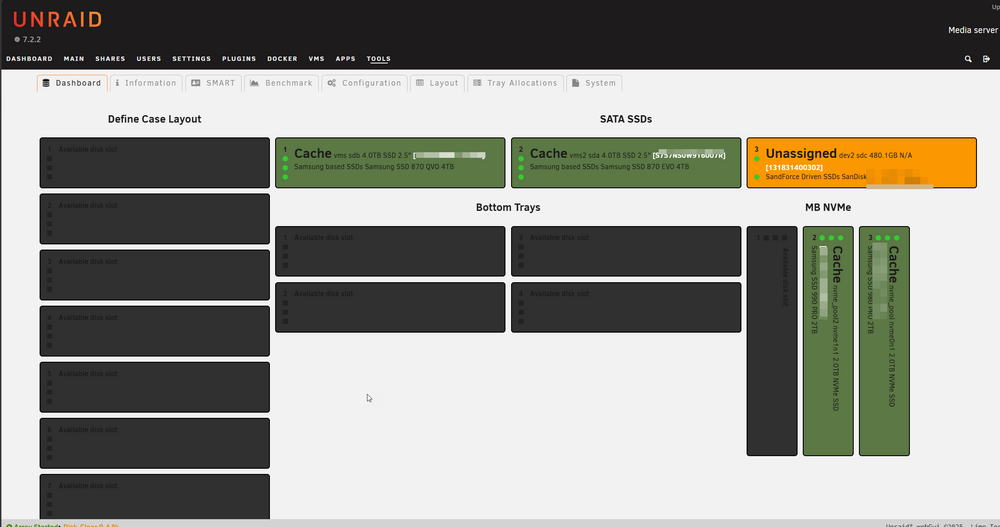The height and width of the screenshot is (527, 1000).
Task: Open the USERS menu
Action: tap(149, 59)
